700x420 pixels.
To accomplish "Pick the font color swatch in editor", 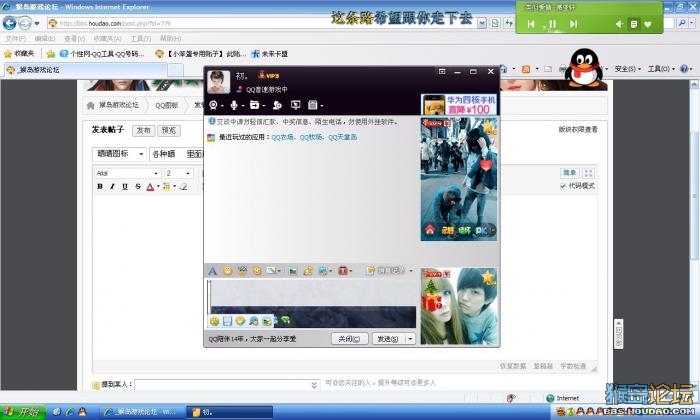I will pyautogui.click(x=151, y=187).
